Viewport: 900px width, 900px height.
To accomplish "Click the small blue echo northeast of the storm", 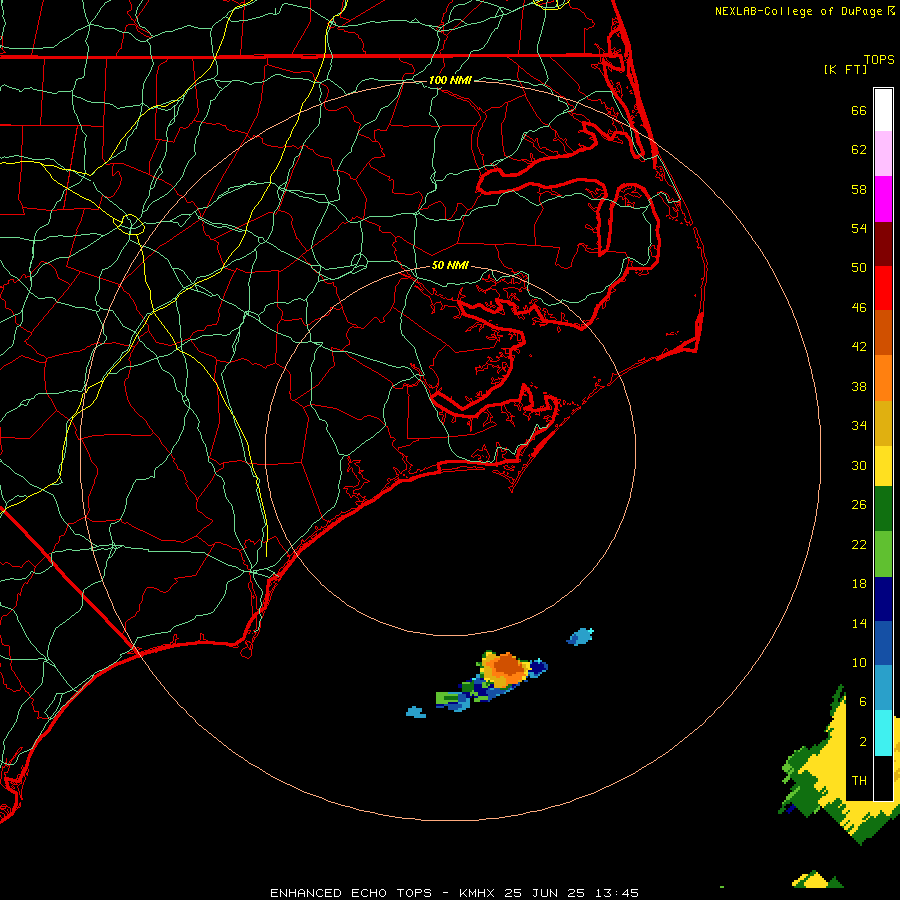I will [580, 637].
